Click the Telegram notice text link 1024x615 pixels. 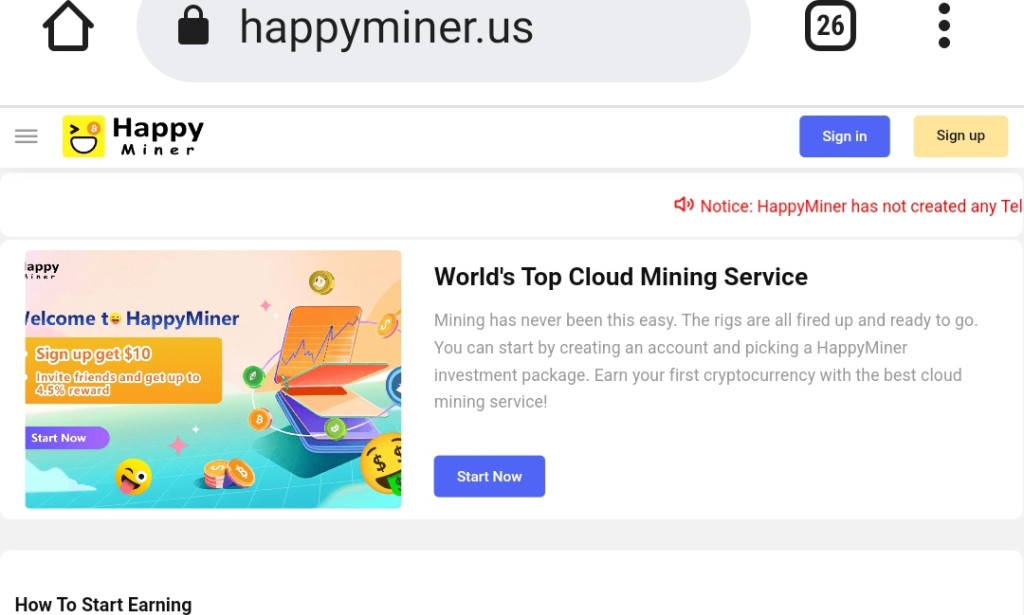(x=860, y=206)
